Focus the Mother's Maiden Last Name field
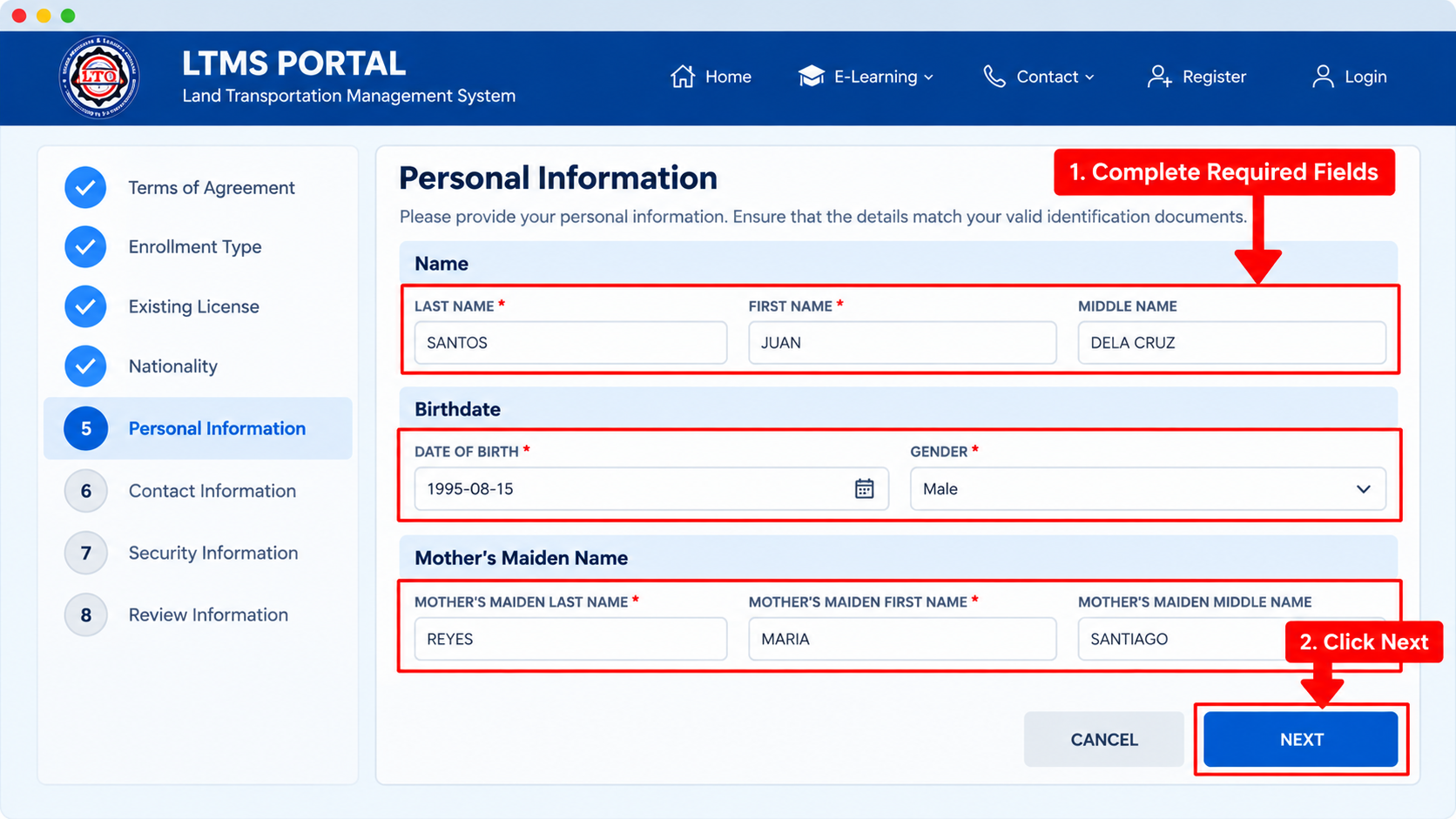The width and height of the screenshot is (1456, 819). coord(570,639)
